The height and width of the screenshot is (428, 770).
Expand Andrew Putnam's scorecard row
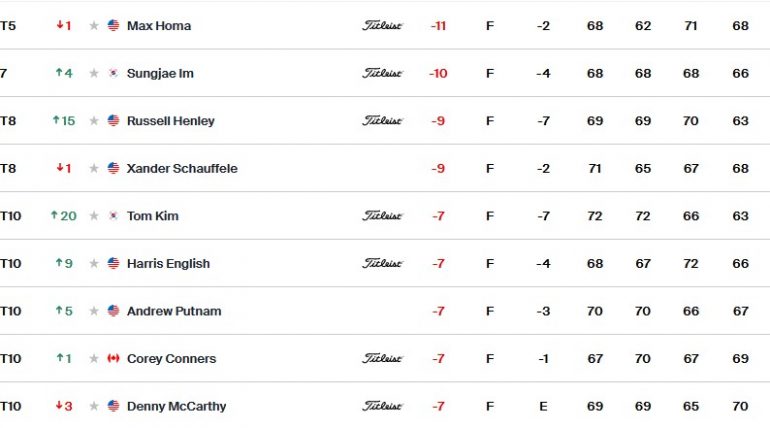click(x=385, y=311)
